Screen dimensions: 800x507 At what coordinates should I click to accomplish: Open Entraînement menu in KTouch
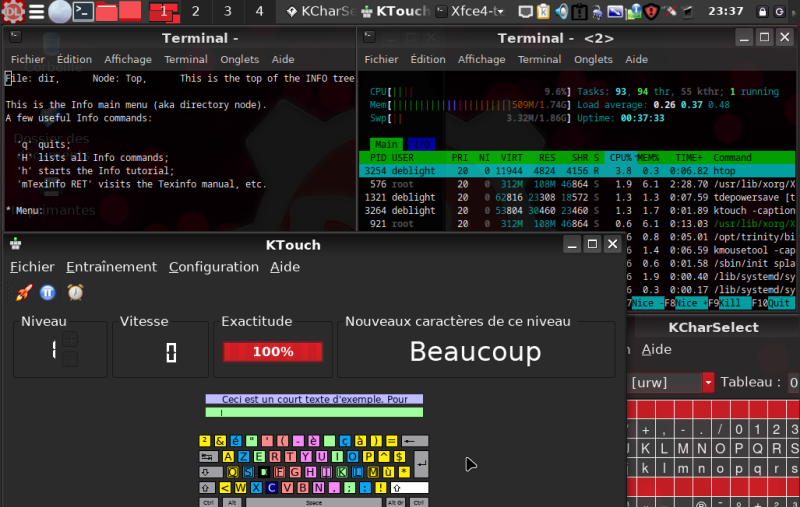pyautogui.click(x=111, y=267)
